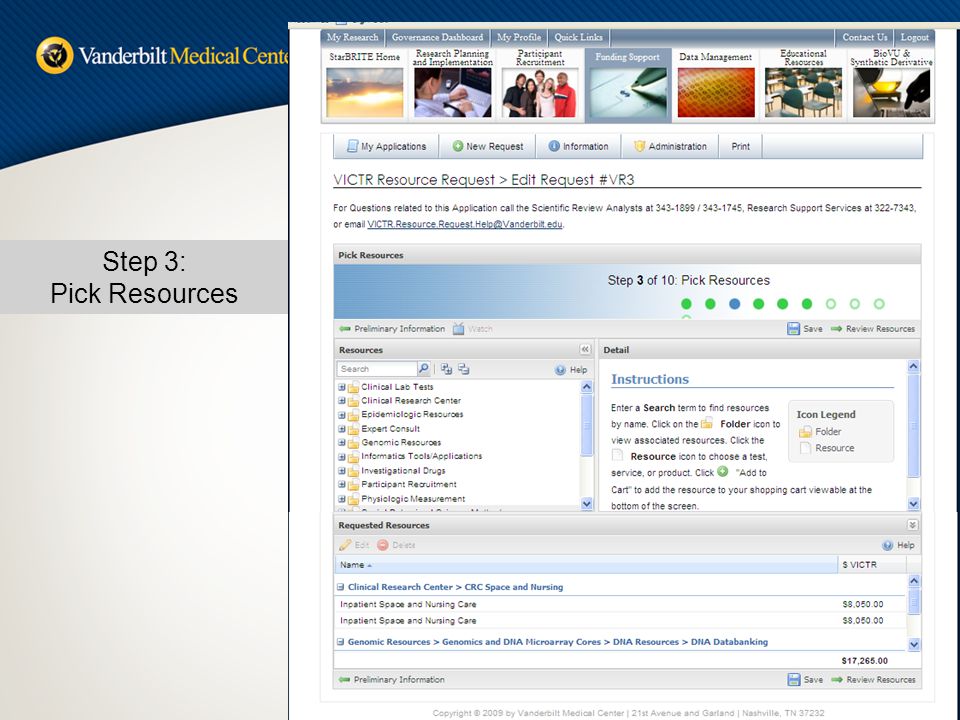
Task: Click the blue current-step progress dot
Action: pos(735,304)
